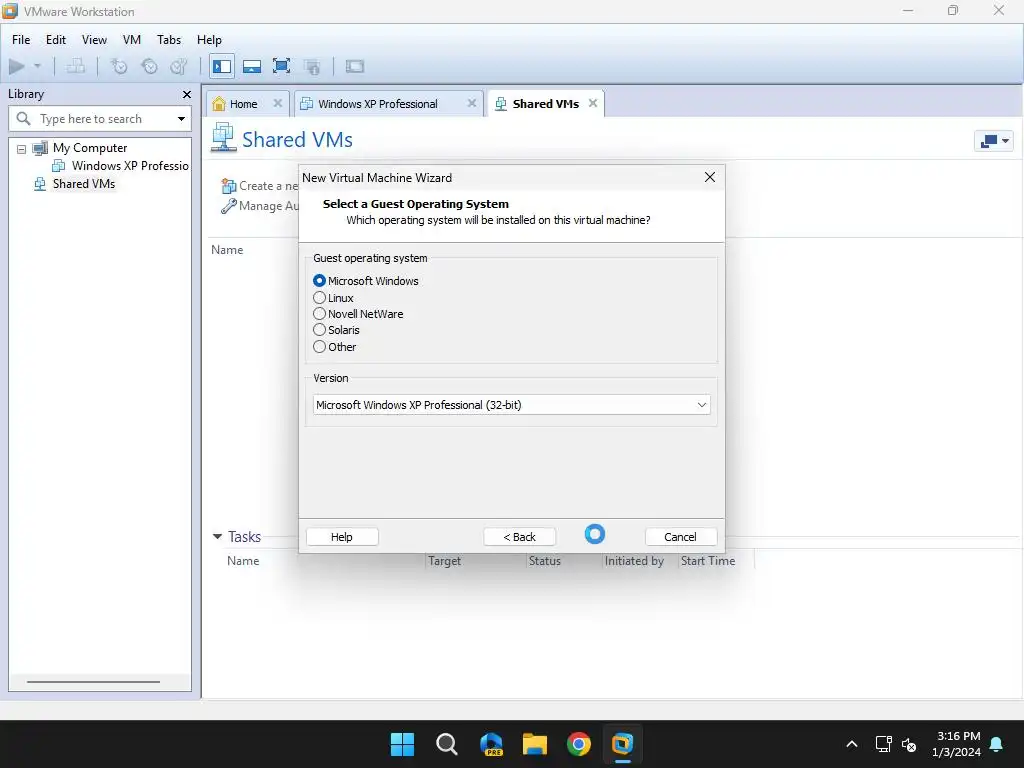Click VMware Workstation taskbar icon
Viewport: 1024px width, 768px height.
point(622,744)
